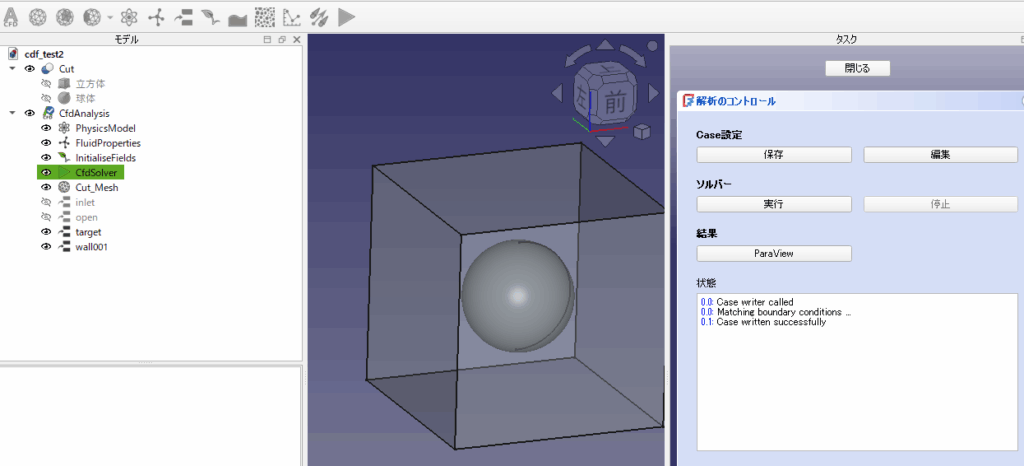Hide the PhysicsModel item via eye icon

point(45,128)
